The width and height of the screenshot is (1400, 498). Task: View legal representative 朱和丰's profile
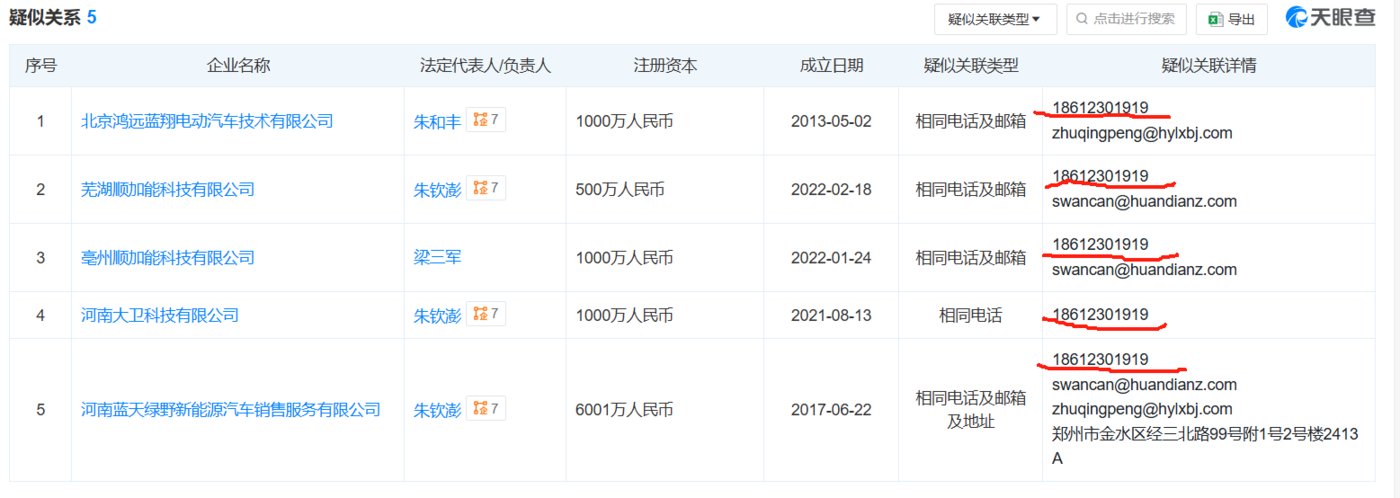(437, 121)
